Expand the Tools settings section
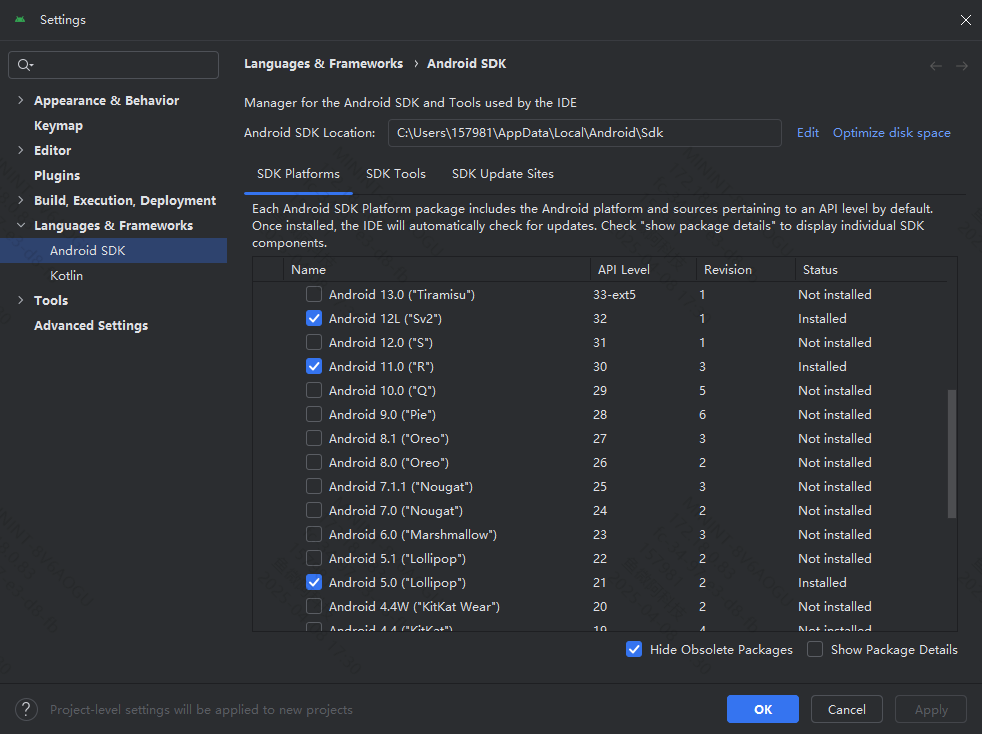Viewport: 982px width, 734px height. coord(21,301)
